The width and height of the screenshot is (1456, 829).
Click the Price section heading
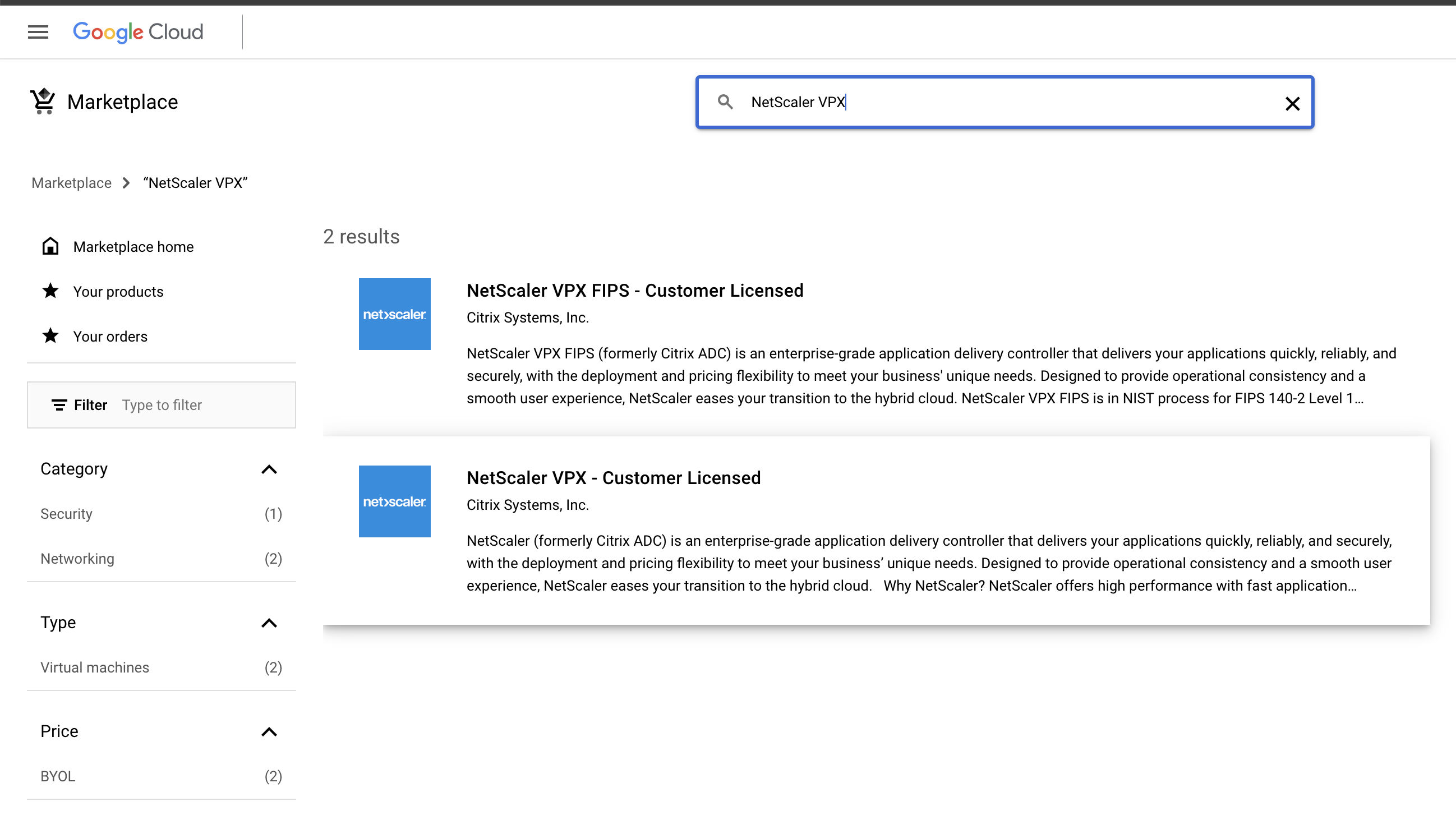59,731
